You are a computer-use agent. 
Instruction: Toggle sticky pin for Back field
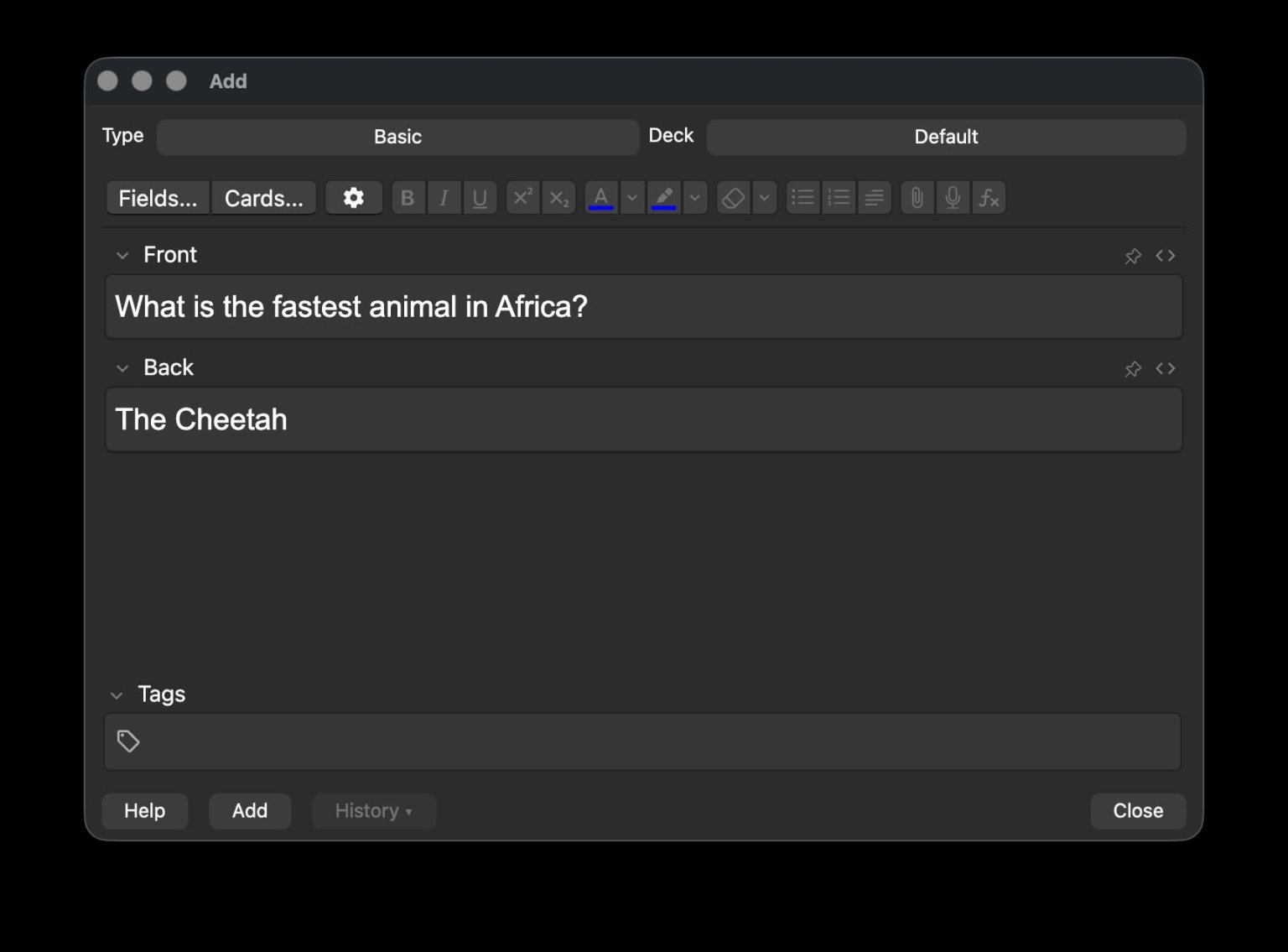coord(1133,368)
